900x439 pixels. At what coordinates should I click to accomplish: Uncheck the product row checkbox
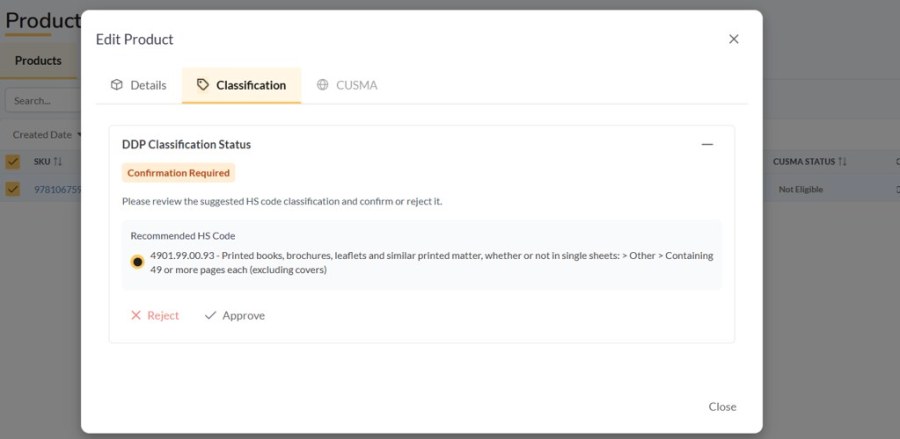click(x=12, y=189)
